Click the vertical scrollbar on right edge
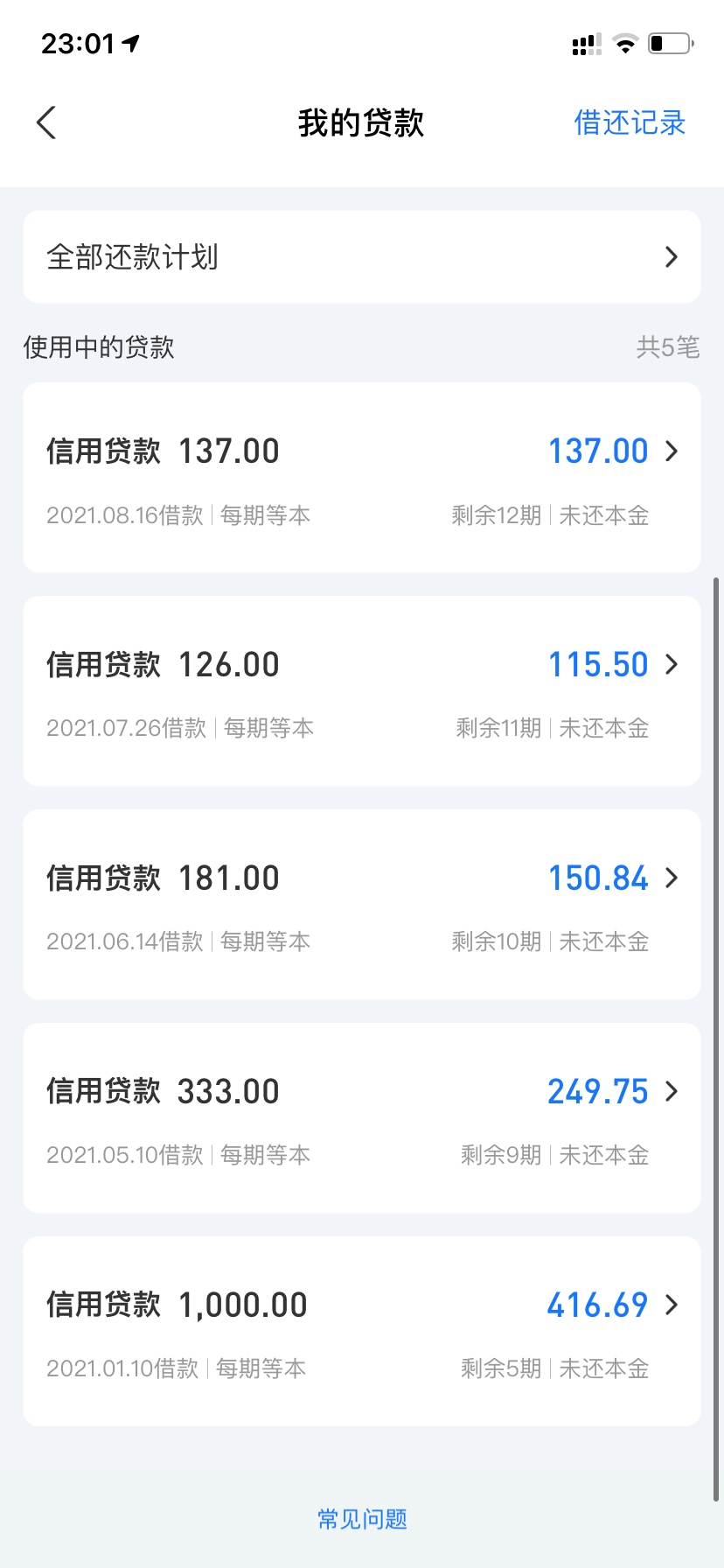Image resolution: width=724 pixels, height=1568 pixels. 717,1039
